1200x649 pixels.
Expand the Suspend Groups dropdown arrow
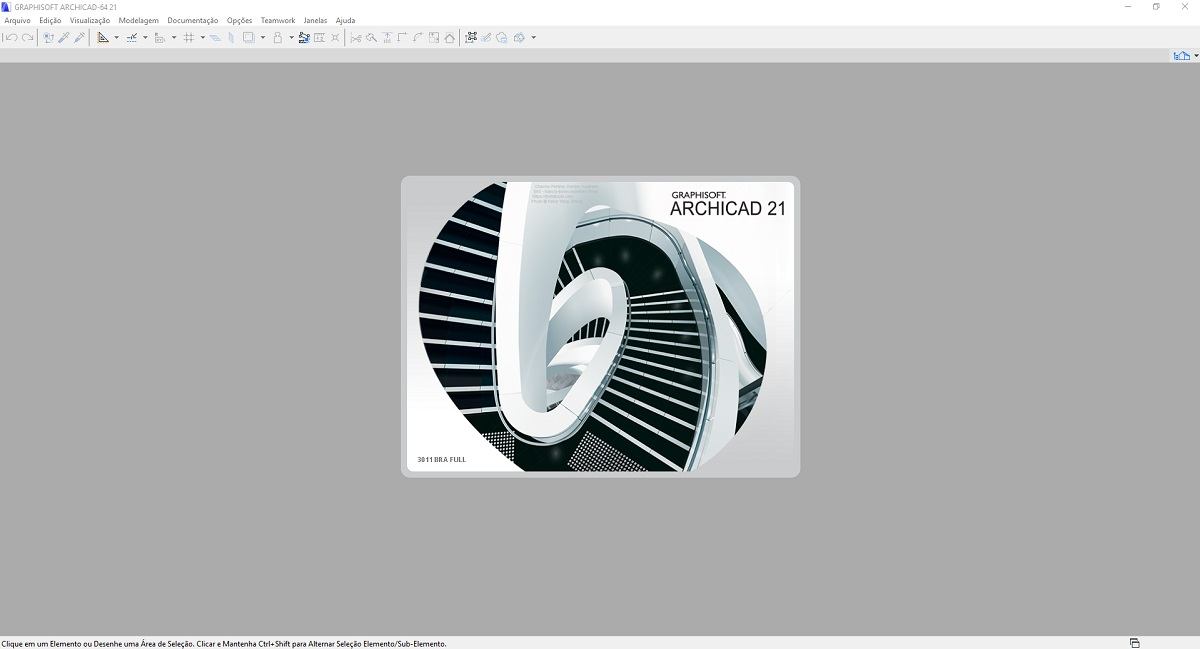coord(291,38)
